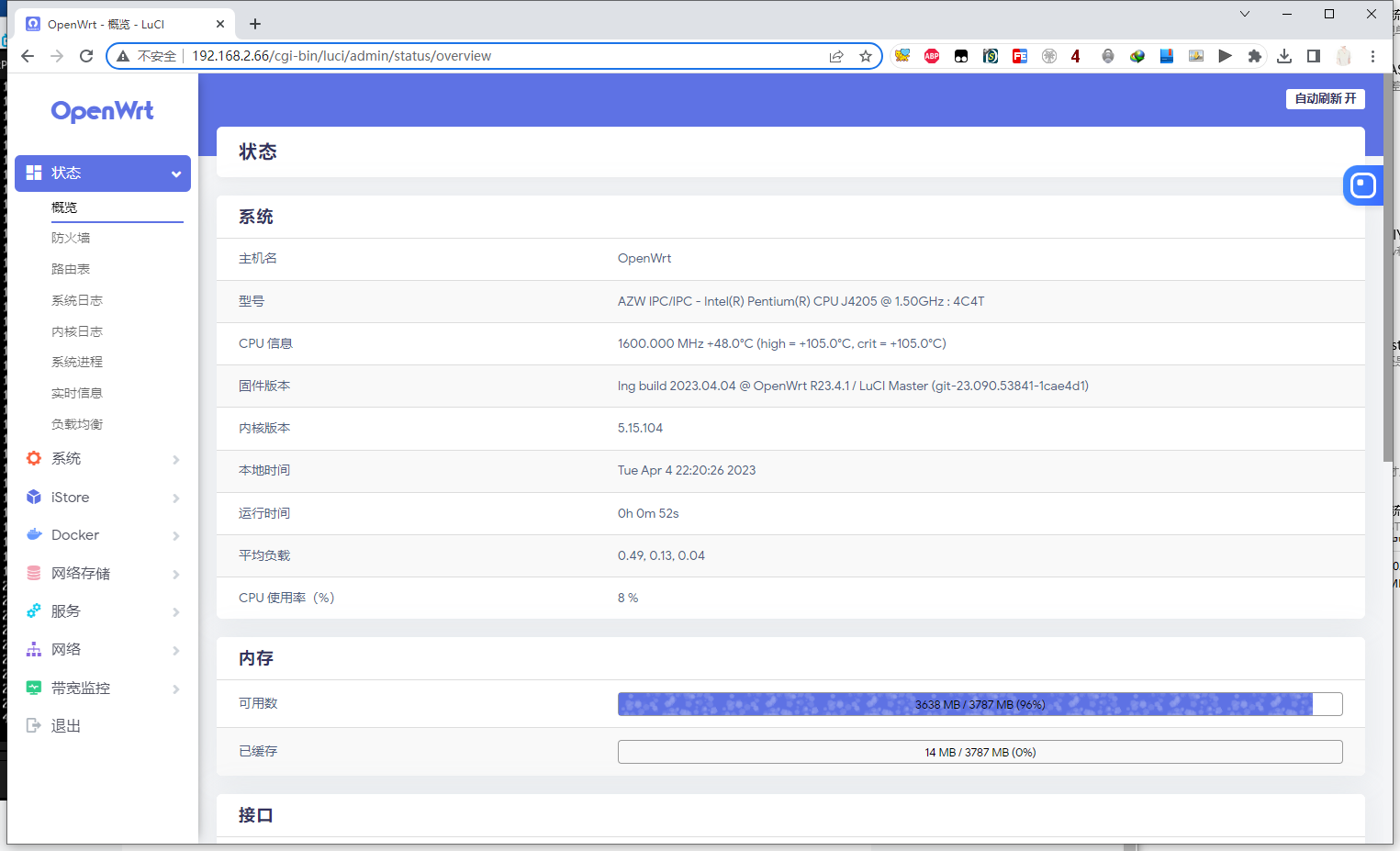Open the 负载均衡 load balancing page
Viewport: 1400px width, 851px height.
(77, 424)
